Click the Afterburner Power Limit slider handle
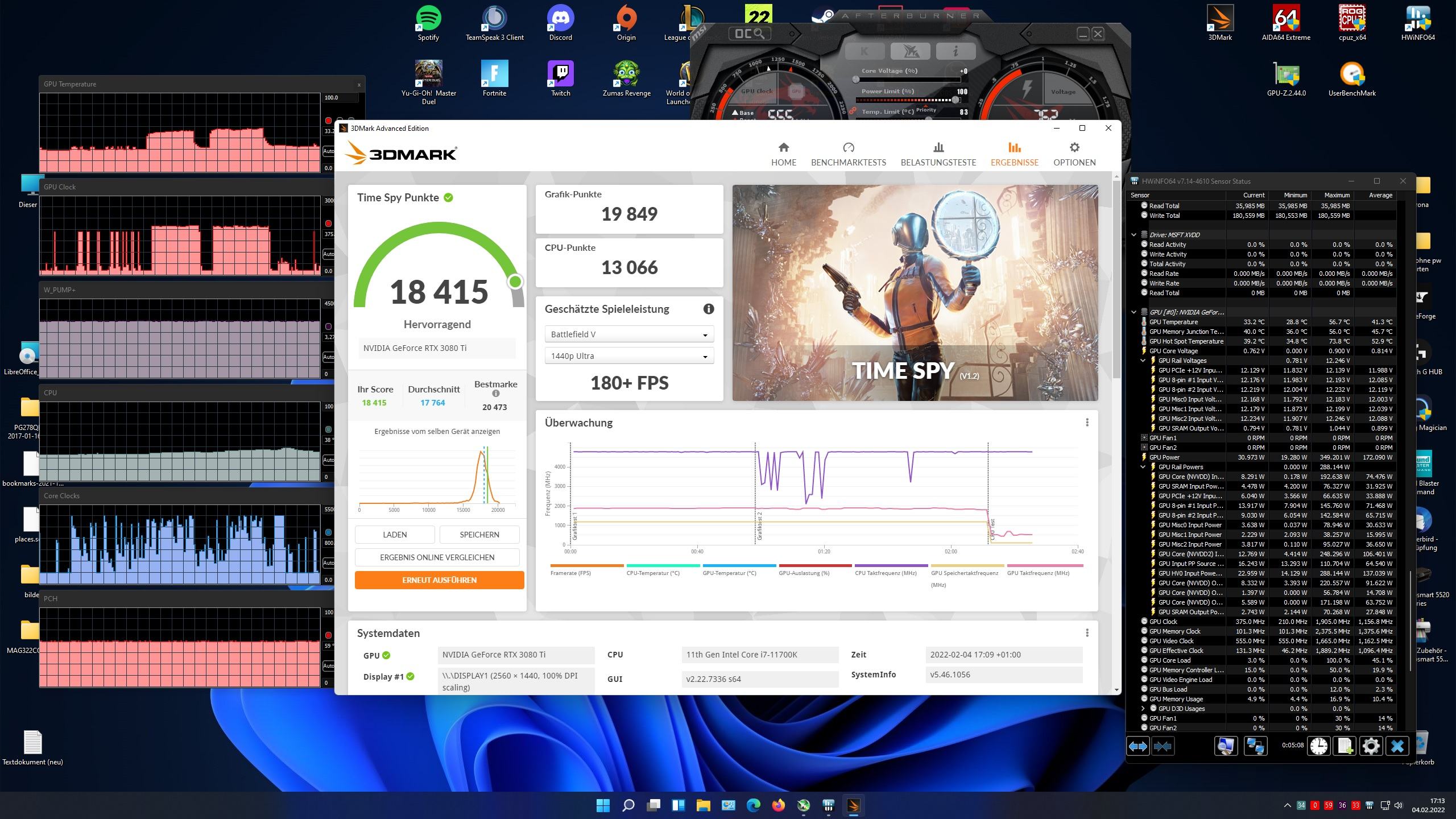This screenshot has height=819, width=1456. click(x=955, y=100)
